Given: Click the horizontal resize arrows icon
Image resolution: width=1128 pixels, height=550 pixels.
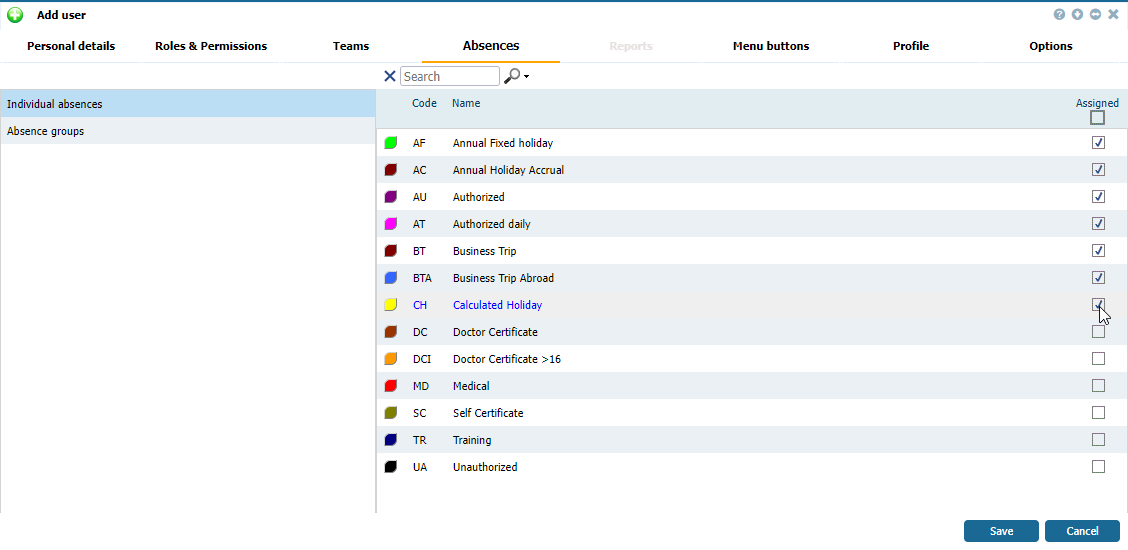Looking at the screenshot, I should pyautogui.click(x=1095, y=15).
